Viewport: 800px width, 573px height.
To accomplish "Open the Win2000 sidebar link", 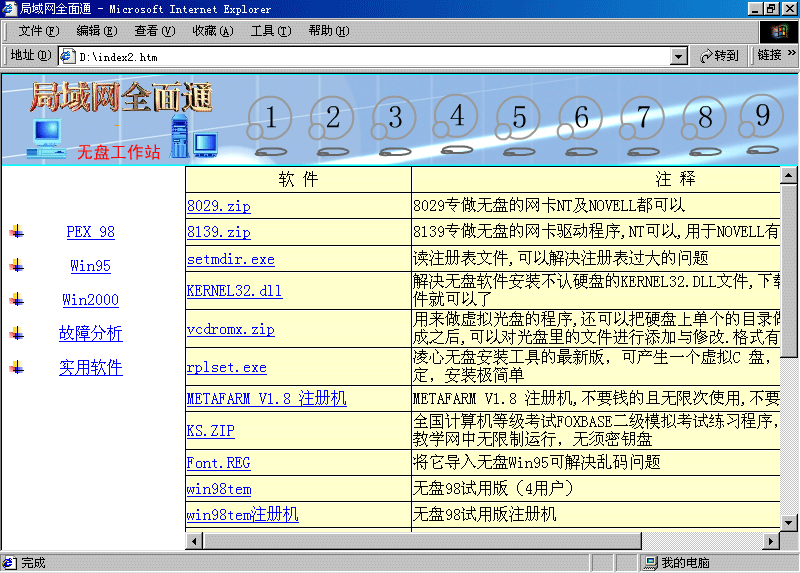I will tap(90, 300).
